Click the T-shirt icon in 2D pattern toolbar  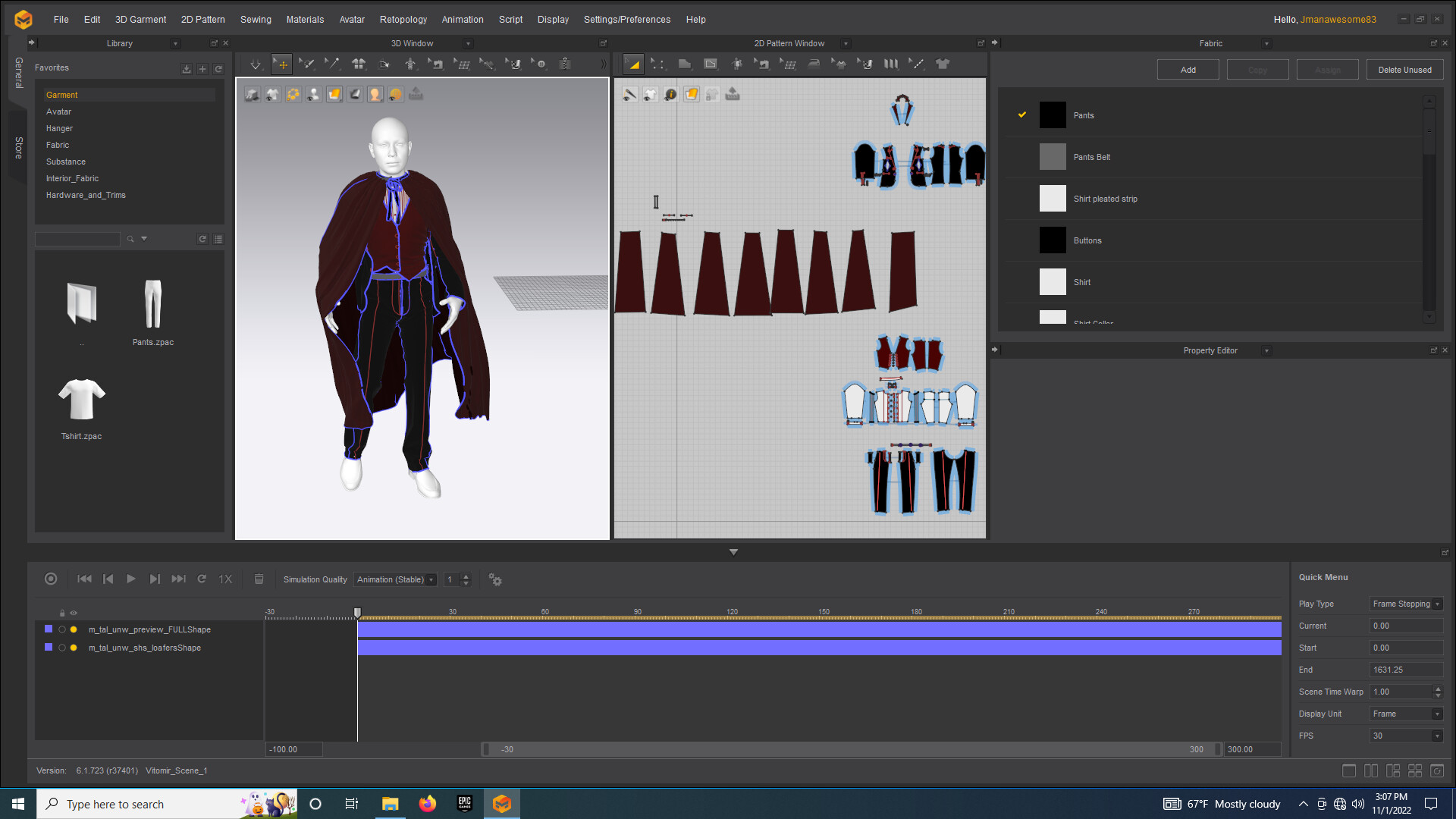coord(943,64)
